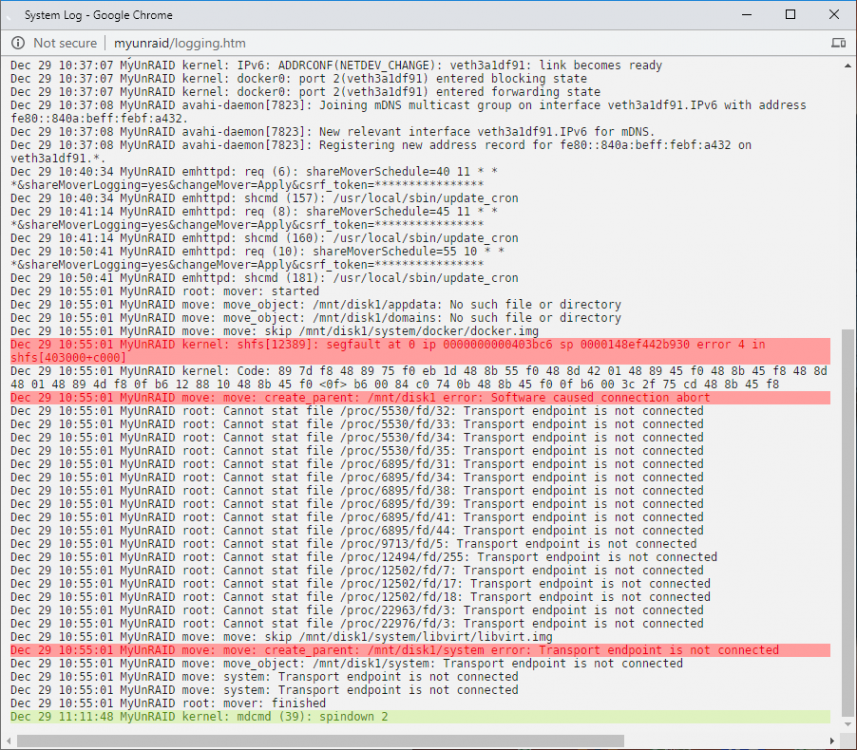
Task: Click the 'New relevant interface' avahi line
Action: click(332, 132)
